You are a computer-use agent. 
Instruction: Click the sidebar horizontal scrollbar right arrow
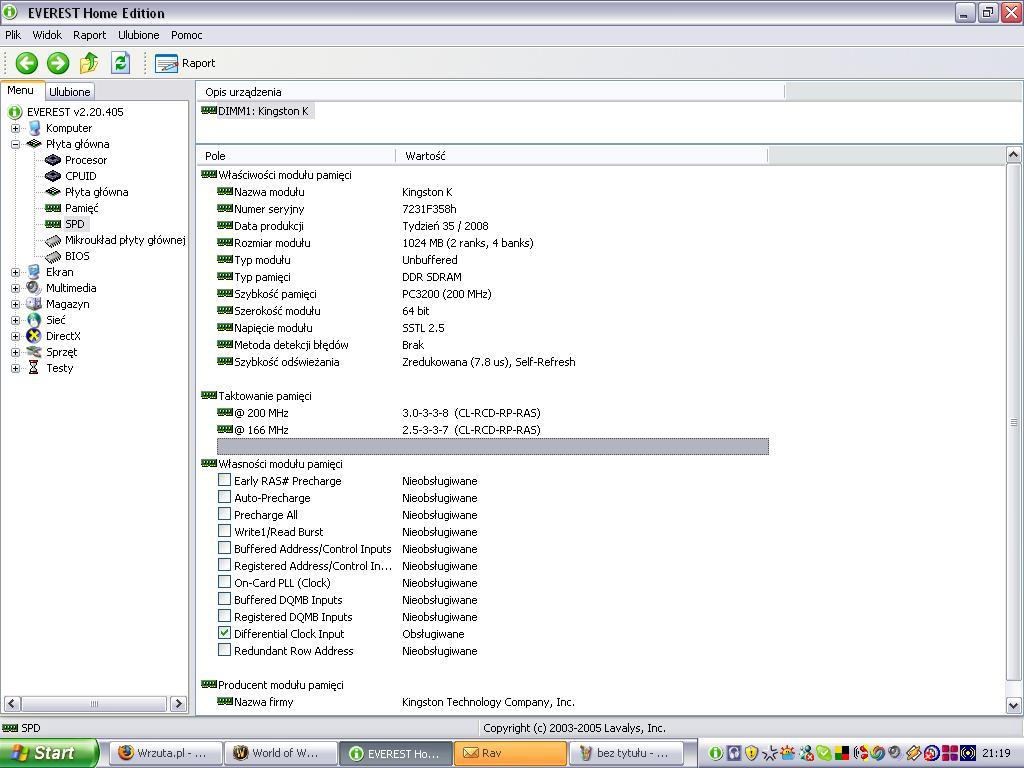point(178,703)
